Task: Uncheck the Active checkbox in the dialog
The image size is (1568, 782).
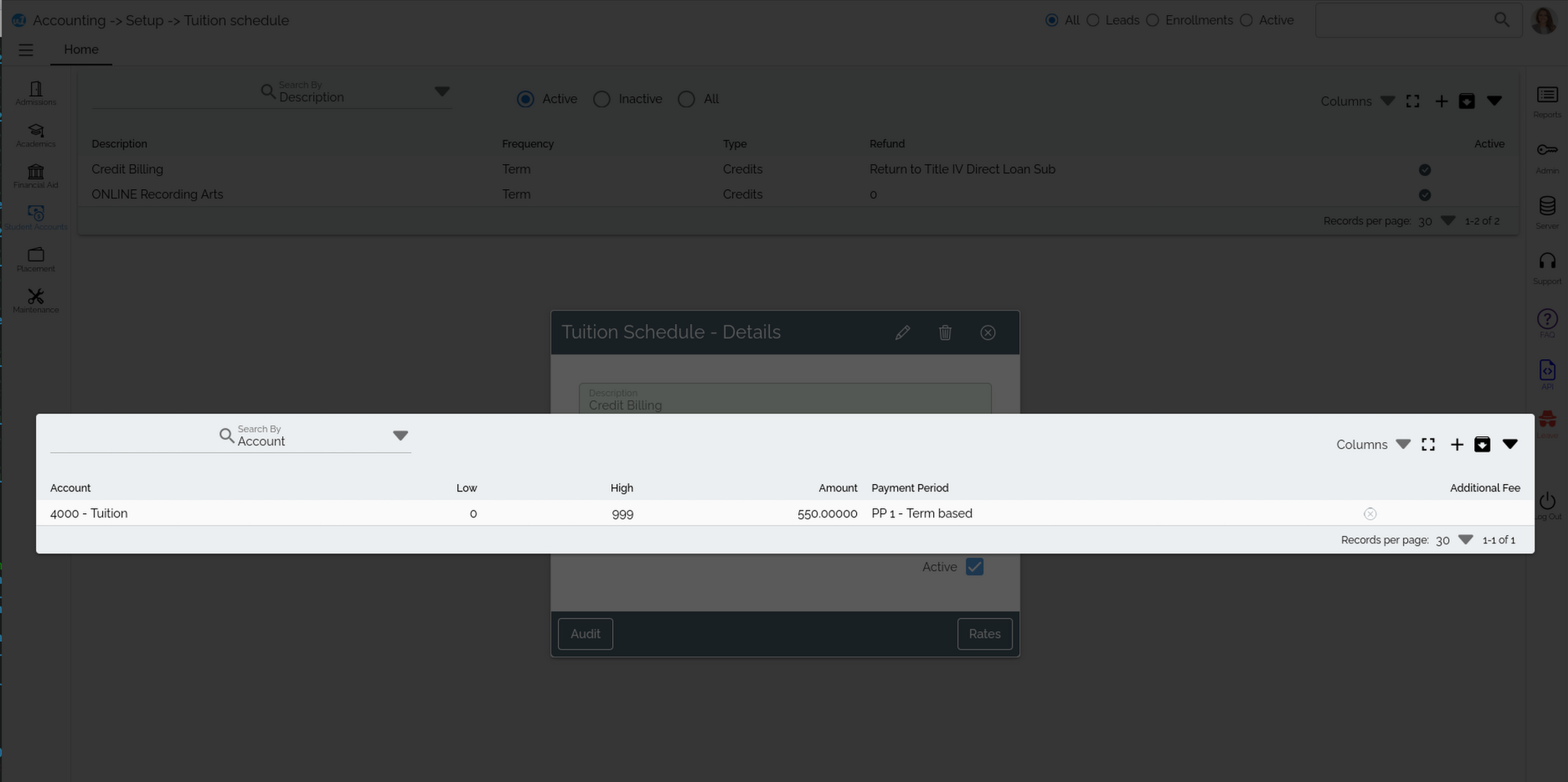Action: pyautogui.click(x=974, y=567)
